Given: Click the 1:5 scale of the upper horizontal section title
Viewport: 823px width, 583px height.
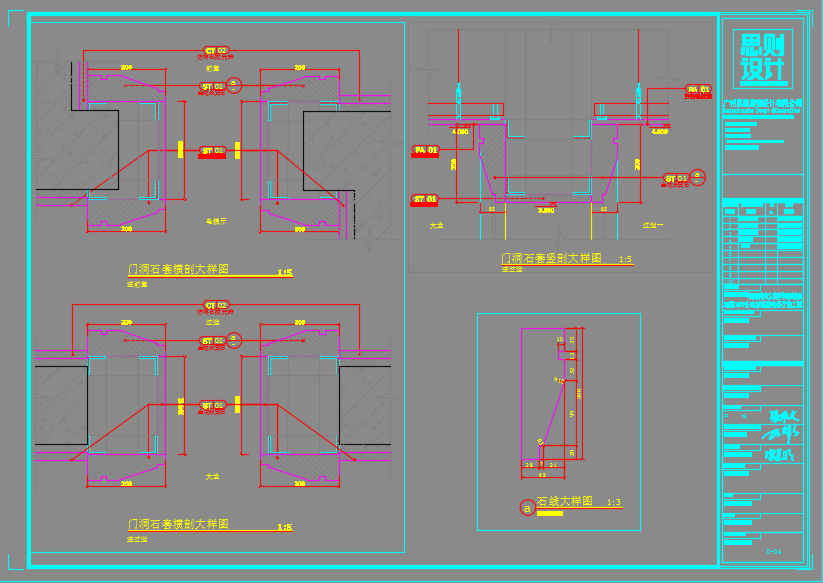Looking at the screenshot, I should click(x=284, y=272).
